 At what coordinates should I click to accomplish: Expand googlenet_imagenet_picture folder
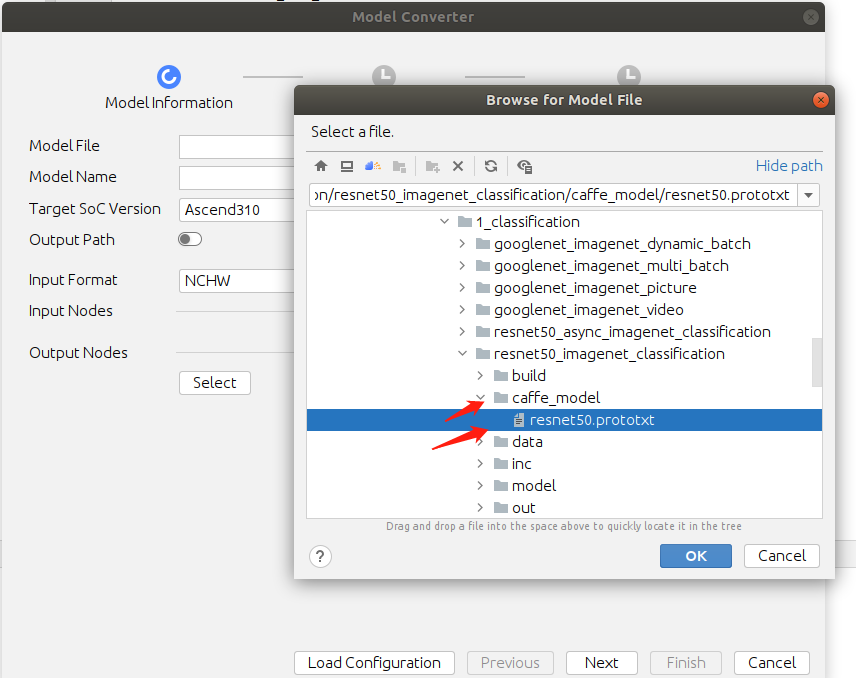coord(462,288)
